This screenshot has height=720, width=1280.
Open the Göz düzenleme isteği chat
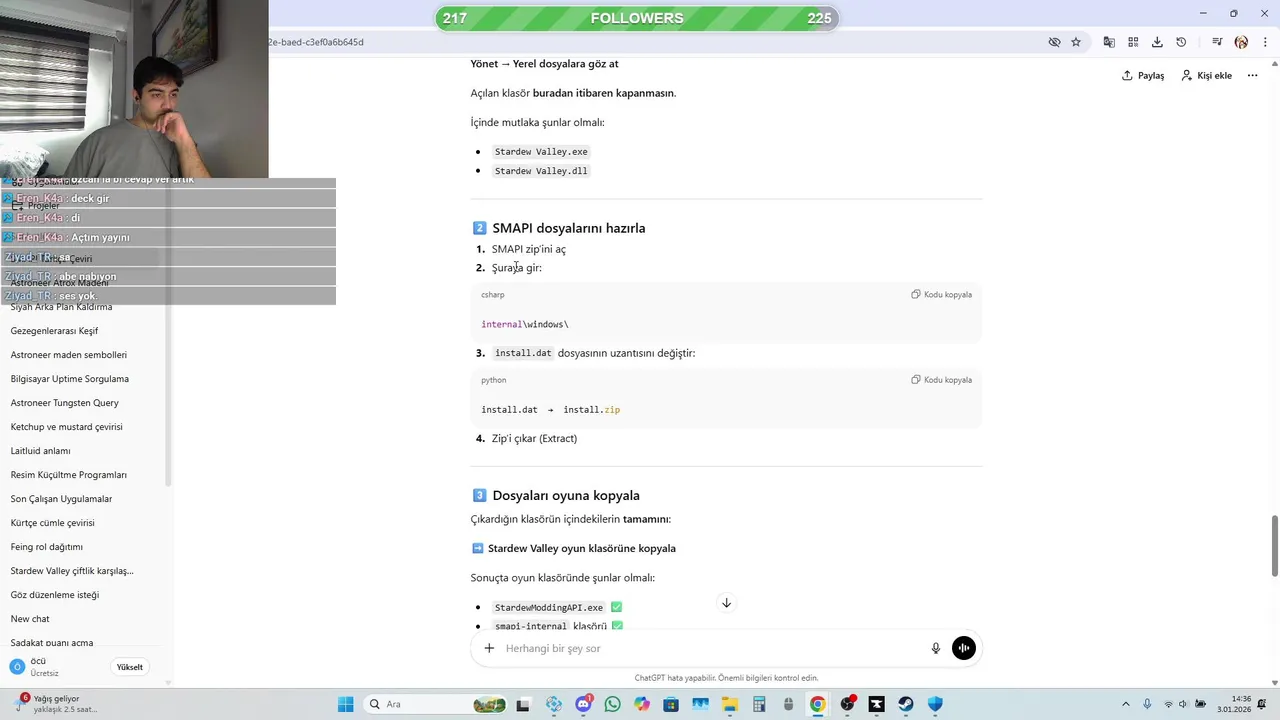pyautogui.click(x=54, y=595)
